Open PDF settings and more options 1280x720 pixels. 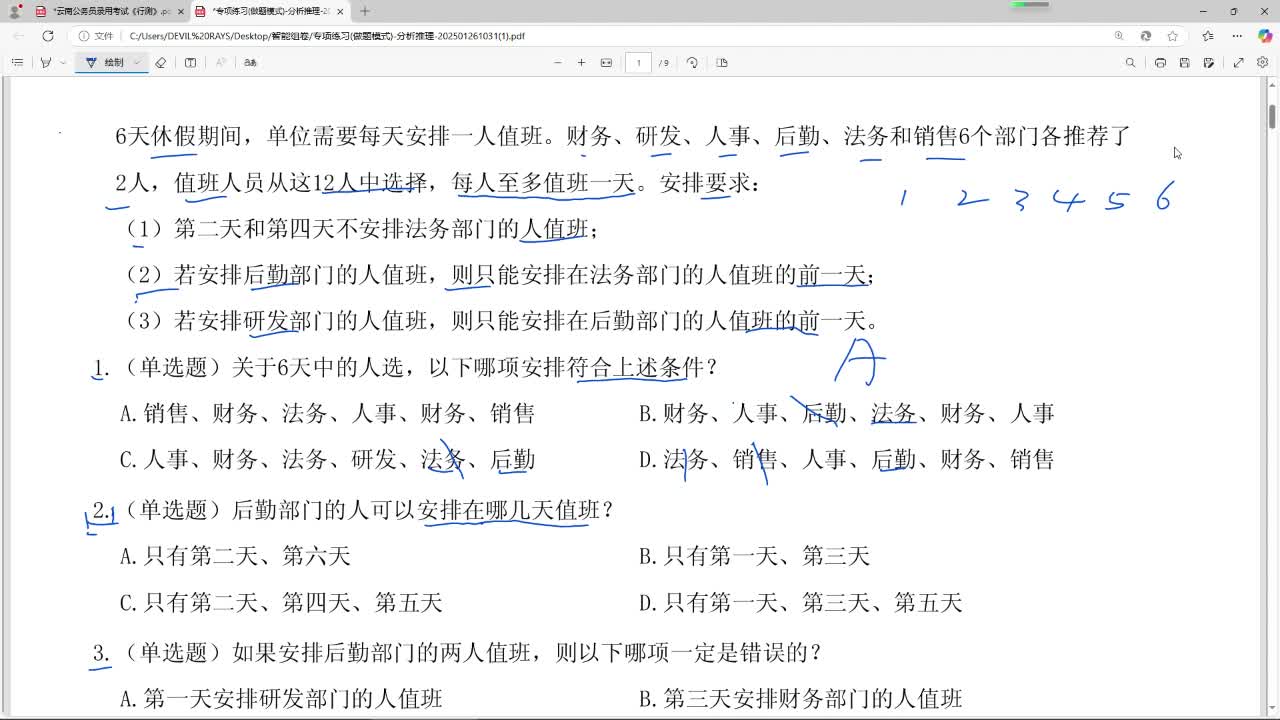[1262, 62]
